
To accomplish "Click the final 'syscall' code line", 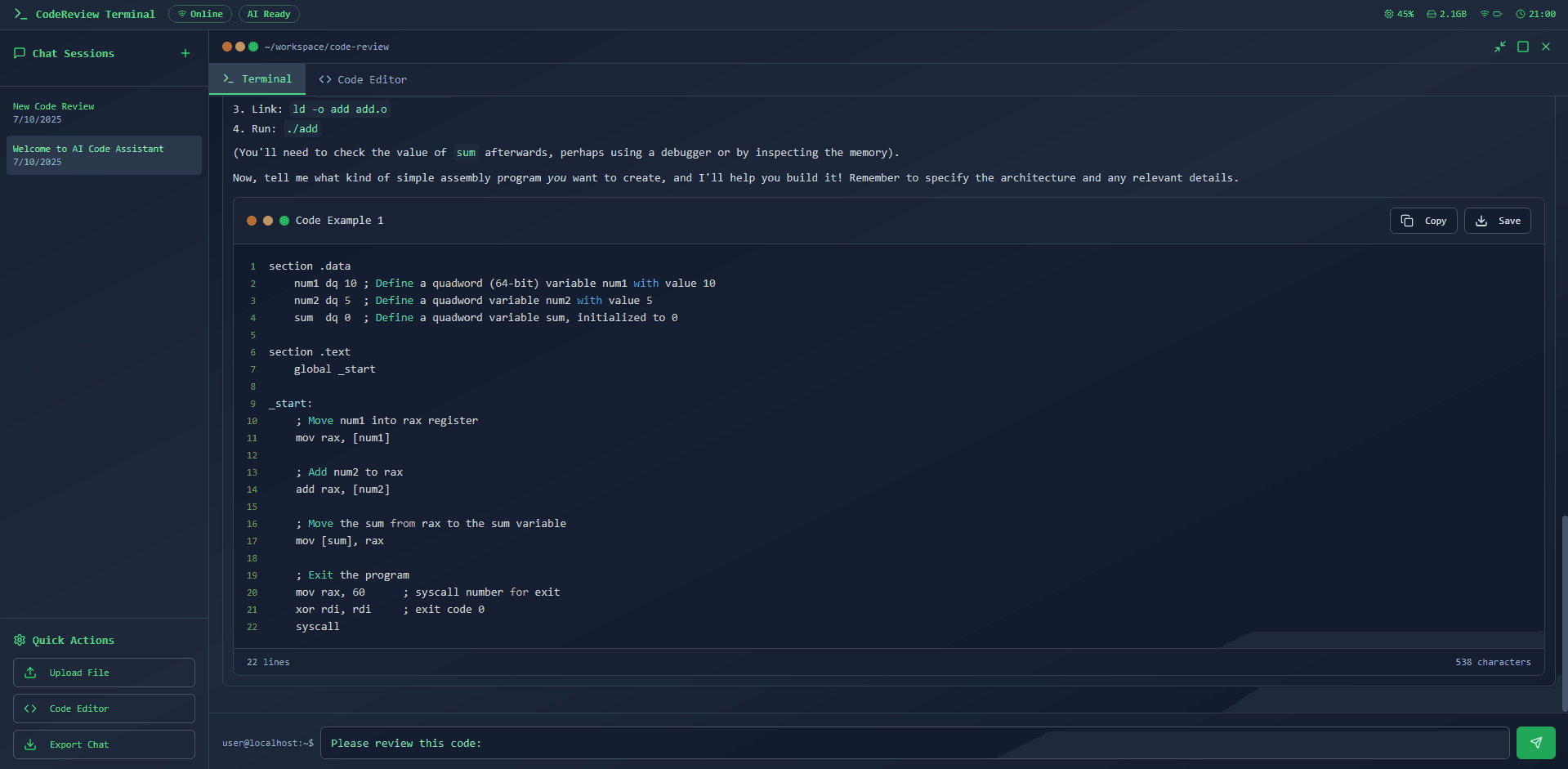I will [x=317, y=627].
